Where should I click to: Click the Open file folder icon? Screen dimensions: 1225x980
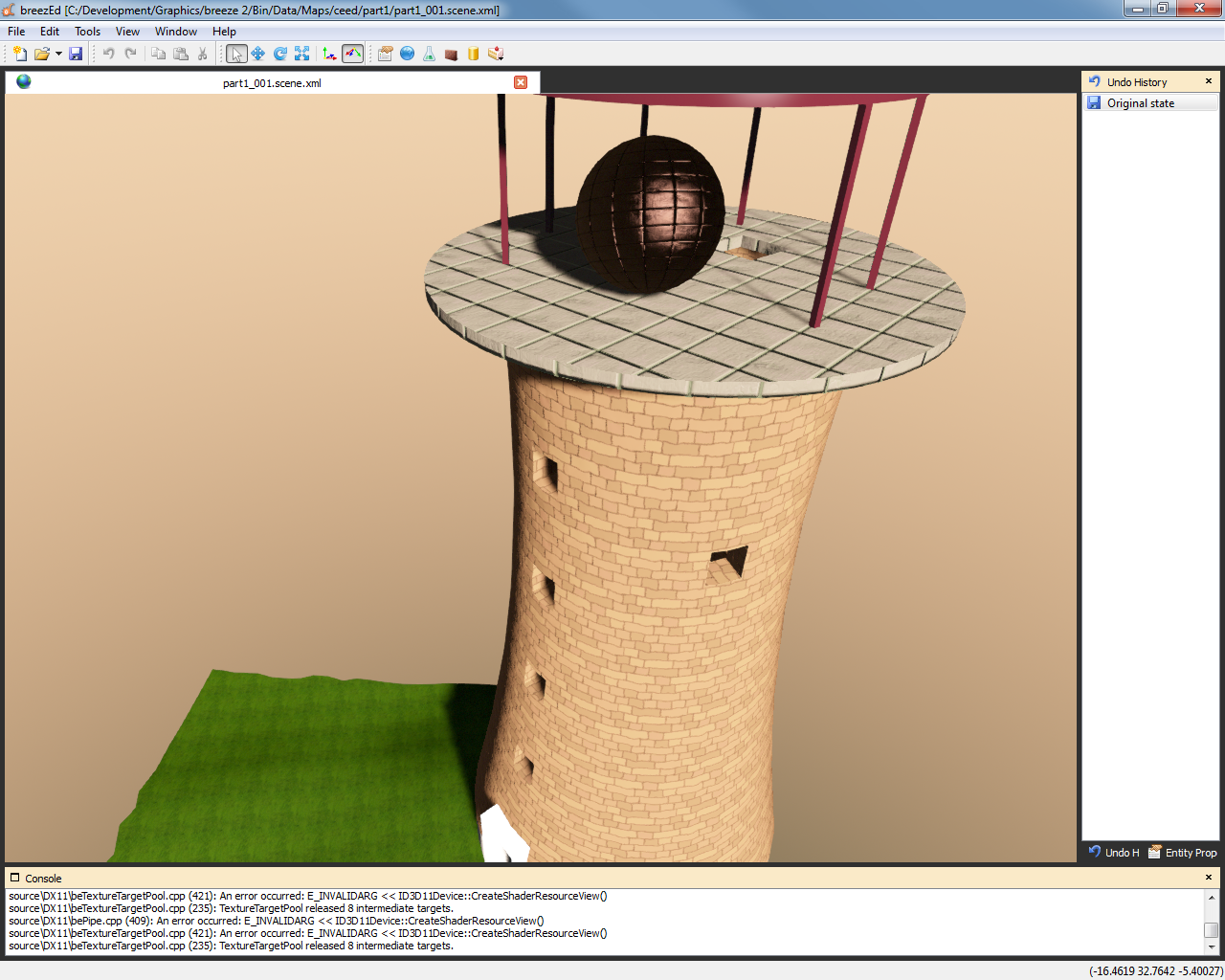pyautogui.click(x=41, y=54)
